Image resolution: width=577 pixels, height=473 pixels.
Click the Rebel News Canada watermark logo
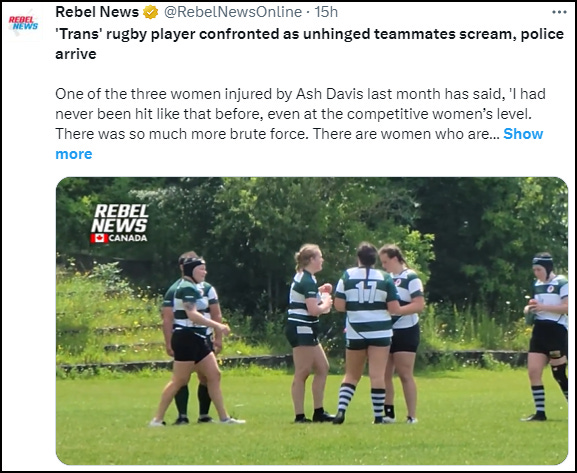tap(119, 224)
